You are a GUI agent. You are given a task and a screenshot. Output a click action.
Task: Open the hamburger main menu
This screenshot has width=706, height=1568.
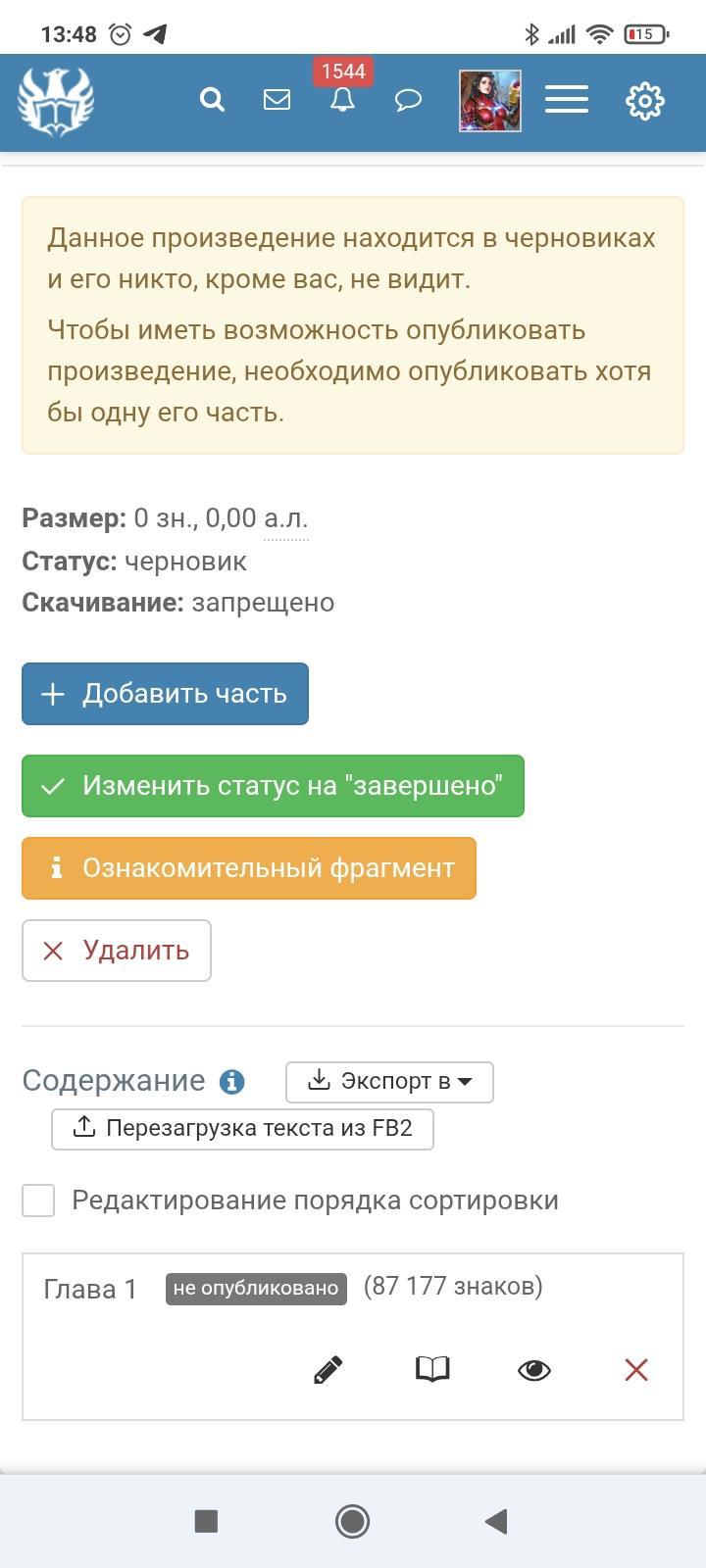(566, 100)
